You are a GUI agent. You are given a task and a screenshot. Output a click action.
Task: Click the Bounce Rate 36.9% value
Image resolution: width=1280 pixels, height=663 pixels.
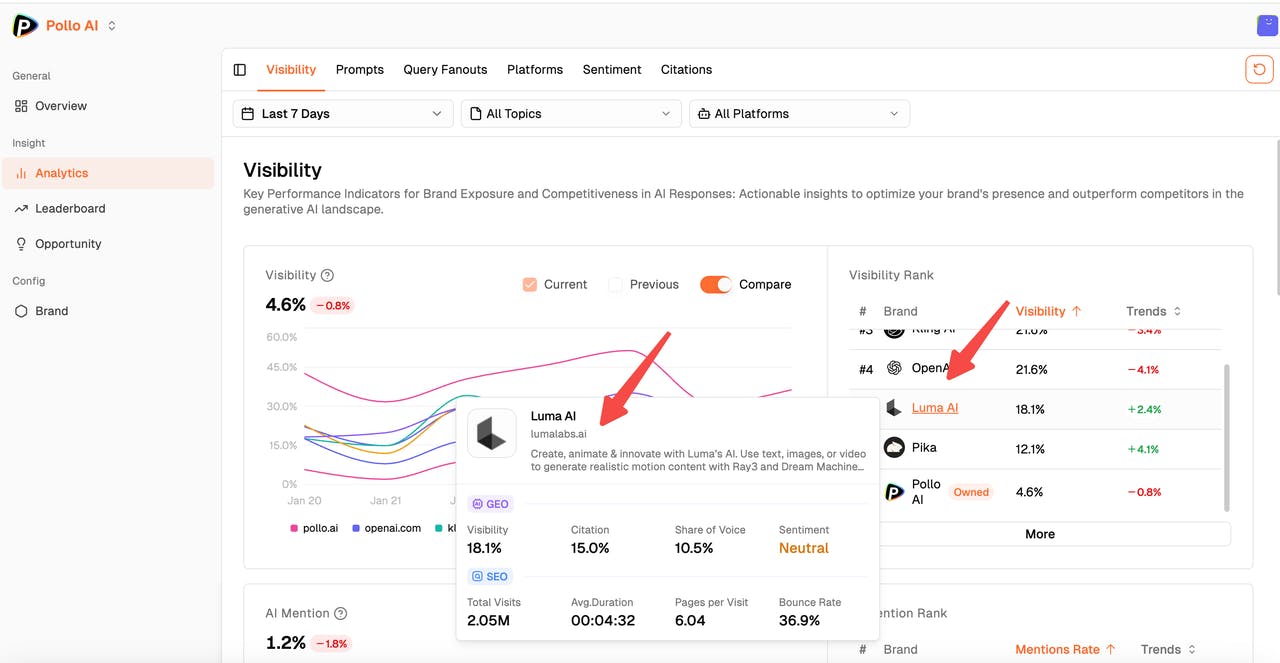[800, 620]
